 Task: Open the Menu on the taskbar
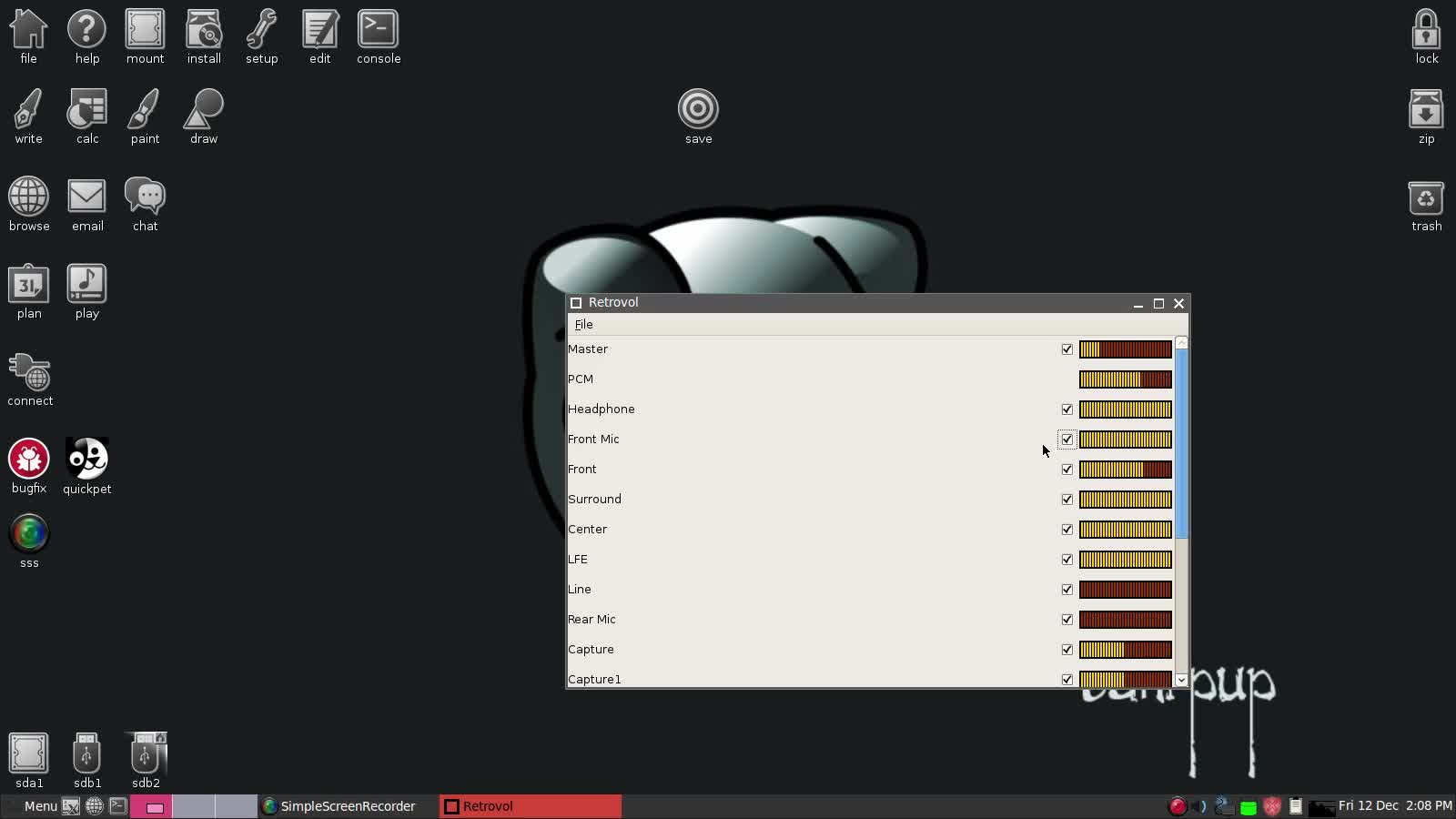pos(39,805)
